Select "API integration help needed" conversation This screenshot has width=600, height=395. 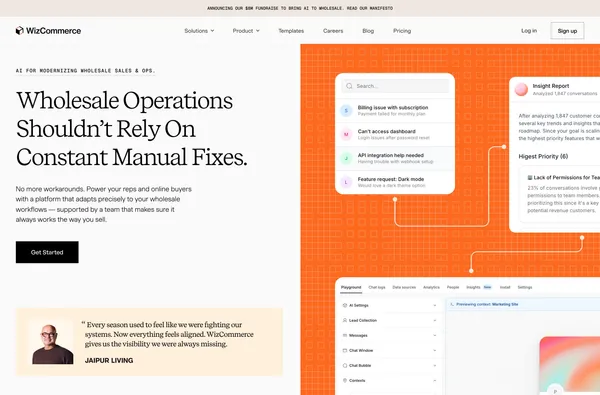coord(395,158)
